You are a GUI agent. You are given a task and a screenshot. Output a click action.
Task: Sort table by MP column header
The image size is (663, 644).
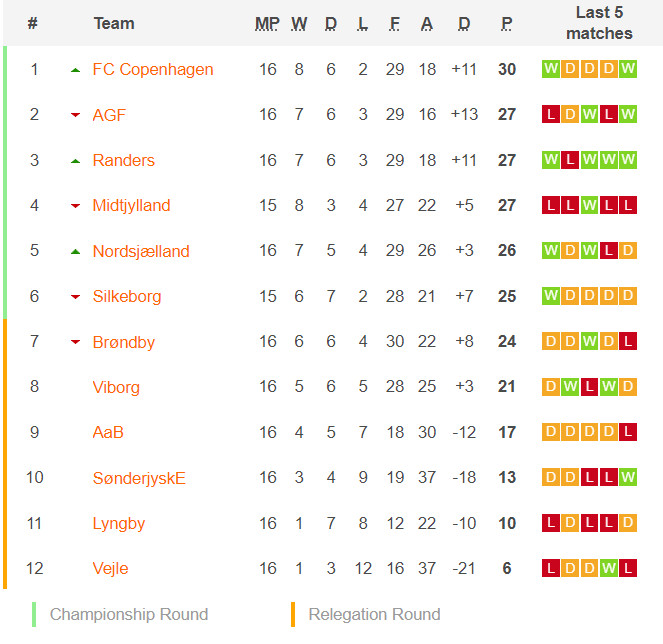pyautogui.click(x=267, y=24)
